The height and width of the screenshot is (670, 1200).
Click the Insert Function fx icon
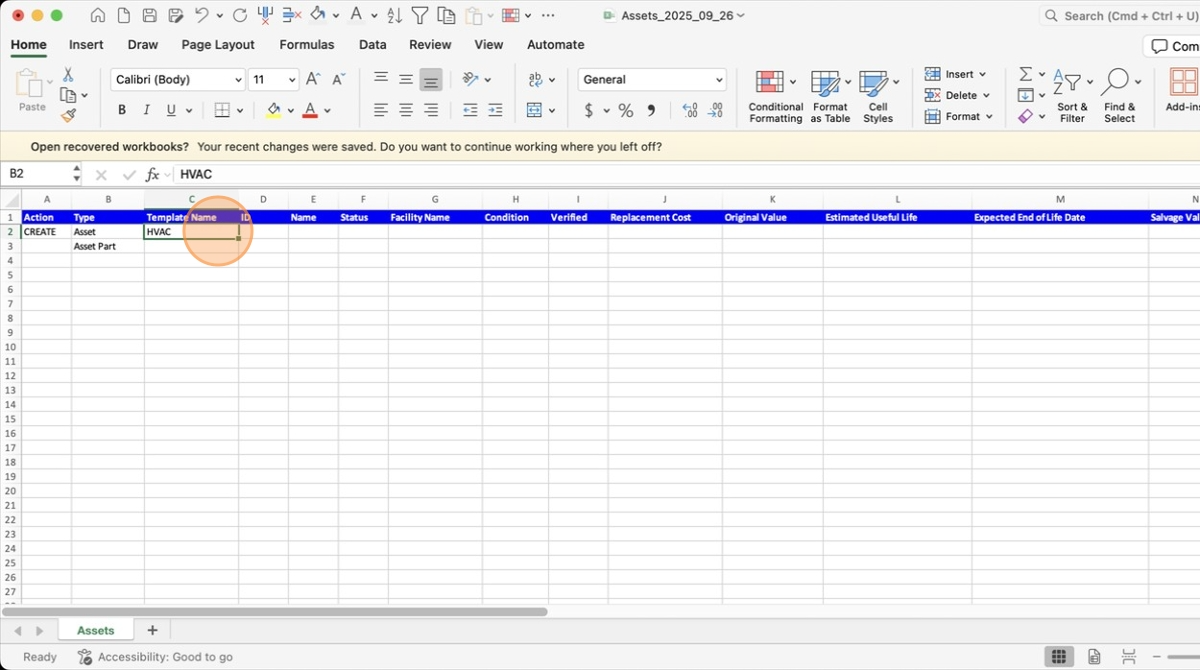153,174
